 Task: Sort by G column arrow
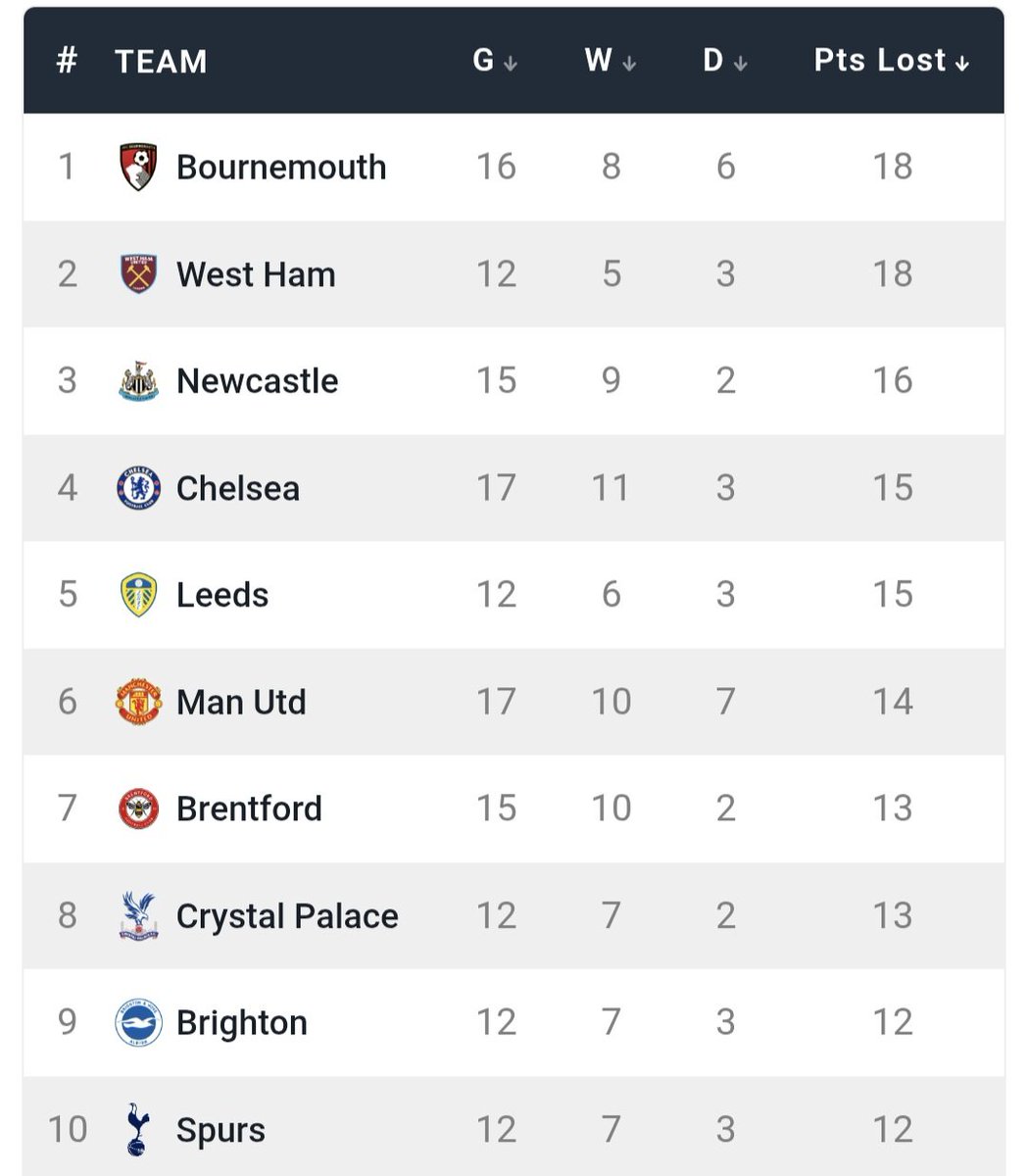click(510, 64)
